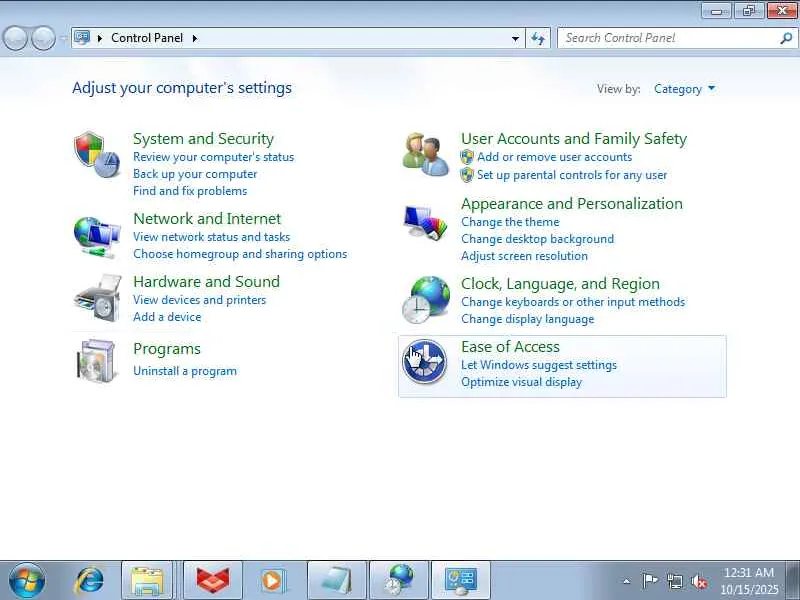This screenshot has width=800, height=600.
Task: Open the Appearance and Personalization monitor icon
Action: click(x=425, y=222)
